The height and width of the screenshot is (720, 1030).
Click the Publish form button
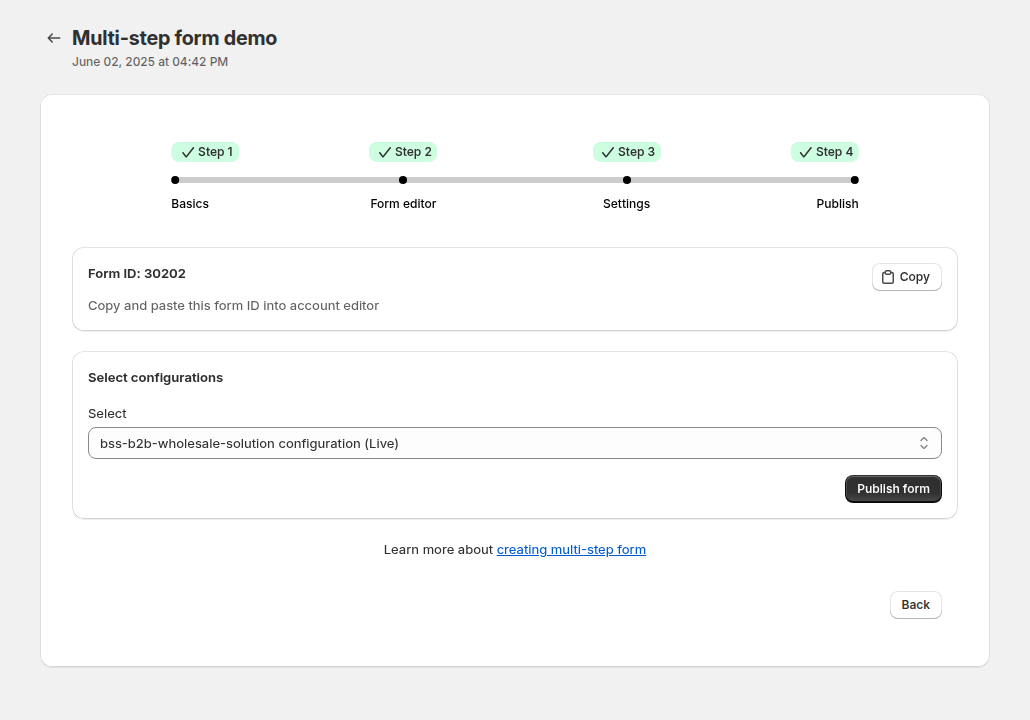pyautogui.click(x=893, y=489)
